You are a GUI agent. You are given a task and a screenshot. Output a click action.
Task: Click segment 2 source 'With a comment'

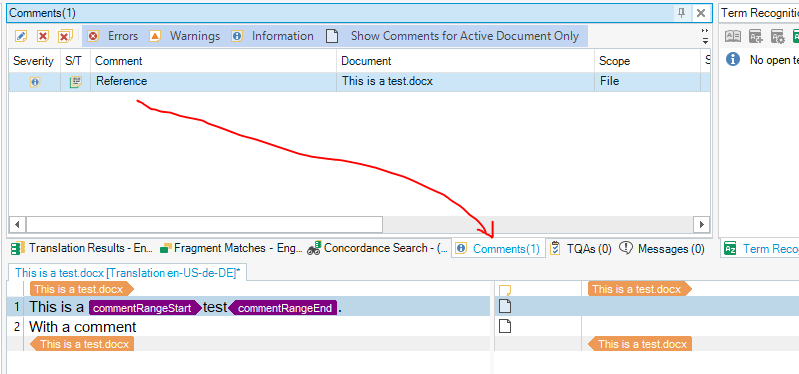(x=83, y=327)
